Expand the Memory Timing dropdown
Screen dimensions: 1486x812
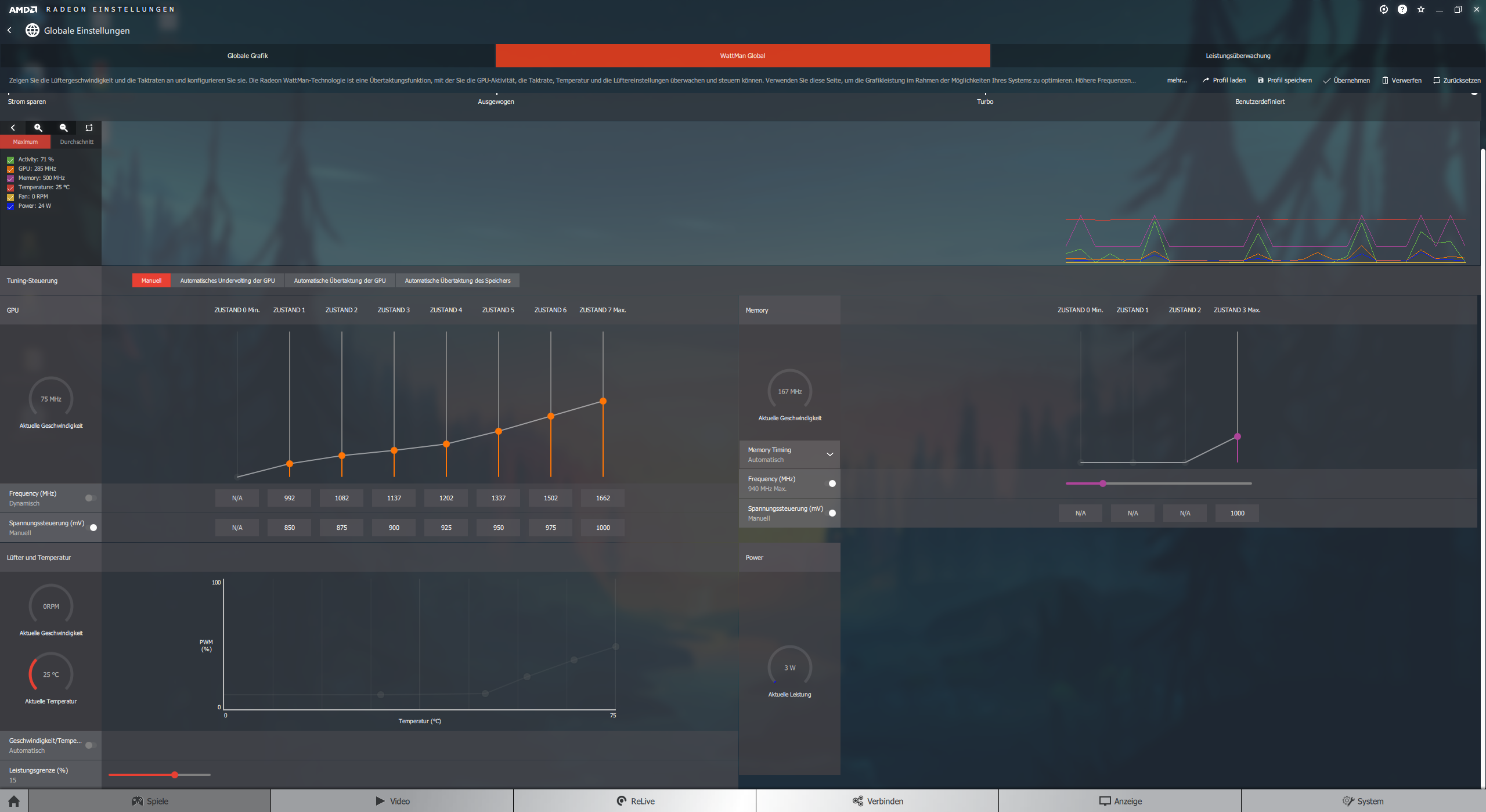tap(829, 454)
